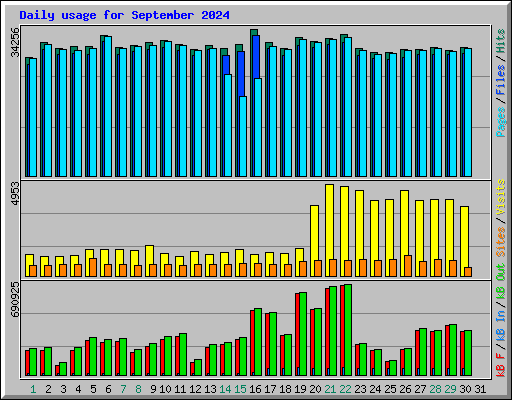This screenshot has height=400, width=512.
Task: Click the day 22 x-axis label
Action: coord(345,389)
